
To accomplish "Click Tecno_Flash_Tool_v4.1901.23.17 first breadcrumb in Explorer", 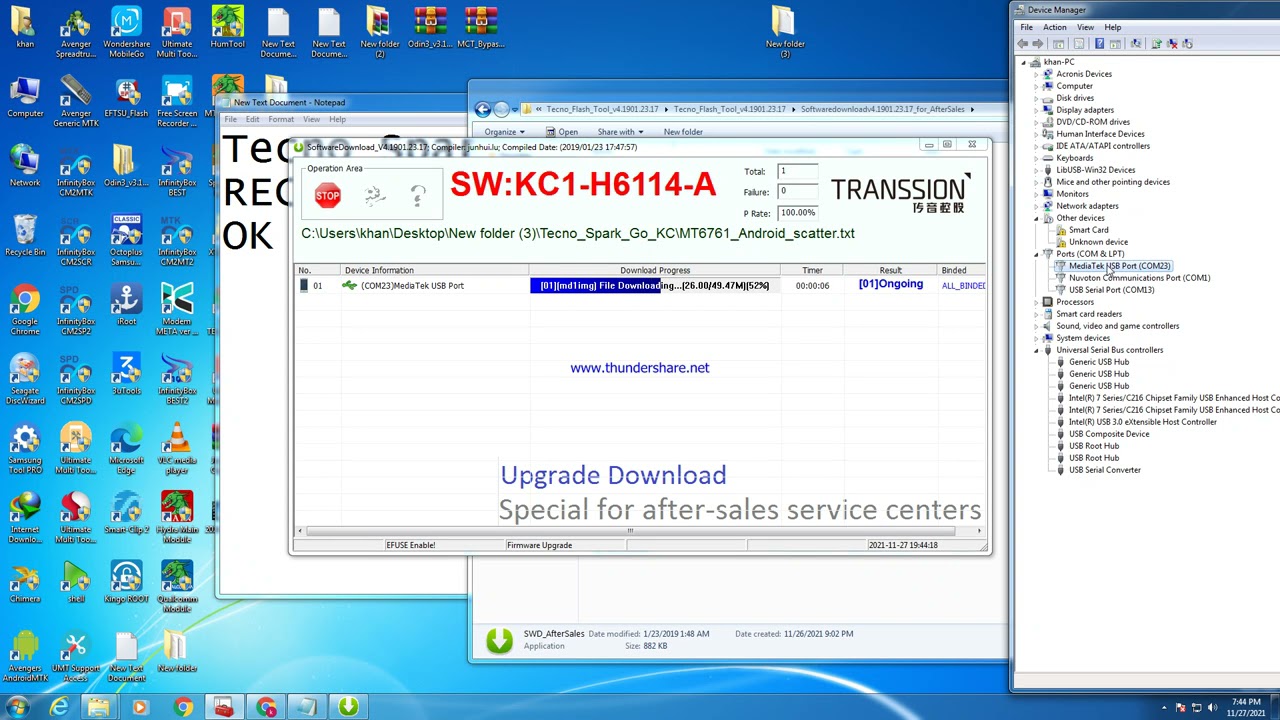I will 602,109.
